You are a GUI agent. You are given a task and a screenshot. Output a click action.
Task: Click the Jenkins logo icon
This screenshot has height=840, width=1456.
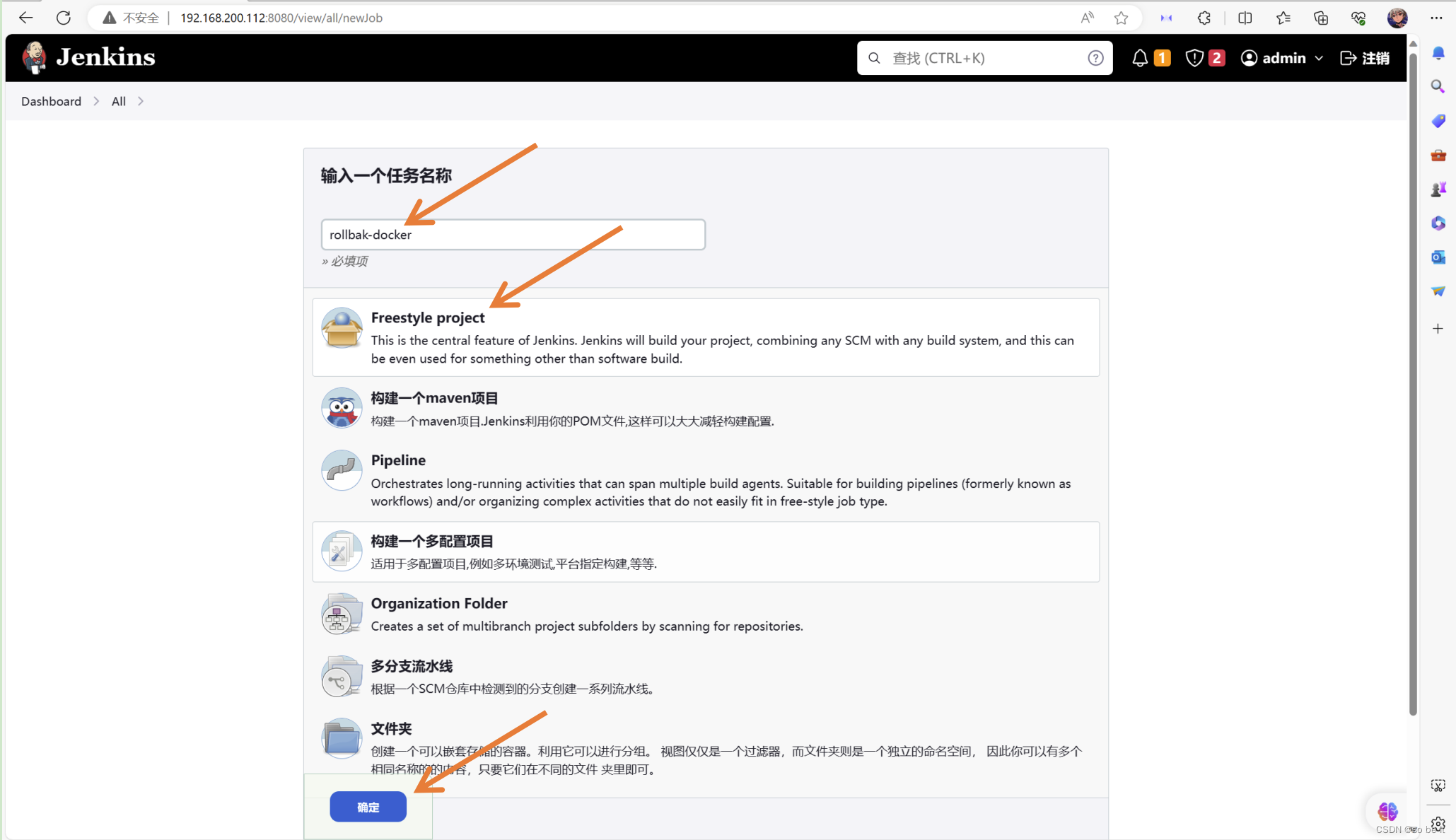[x=34, y=57]
